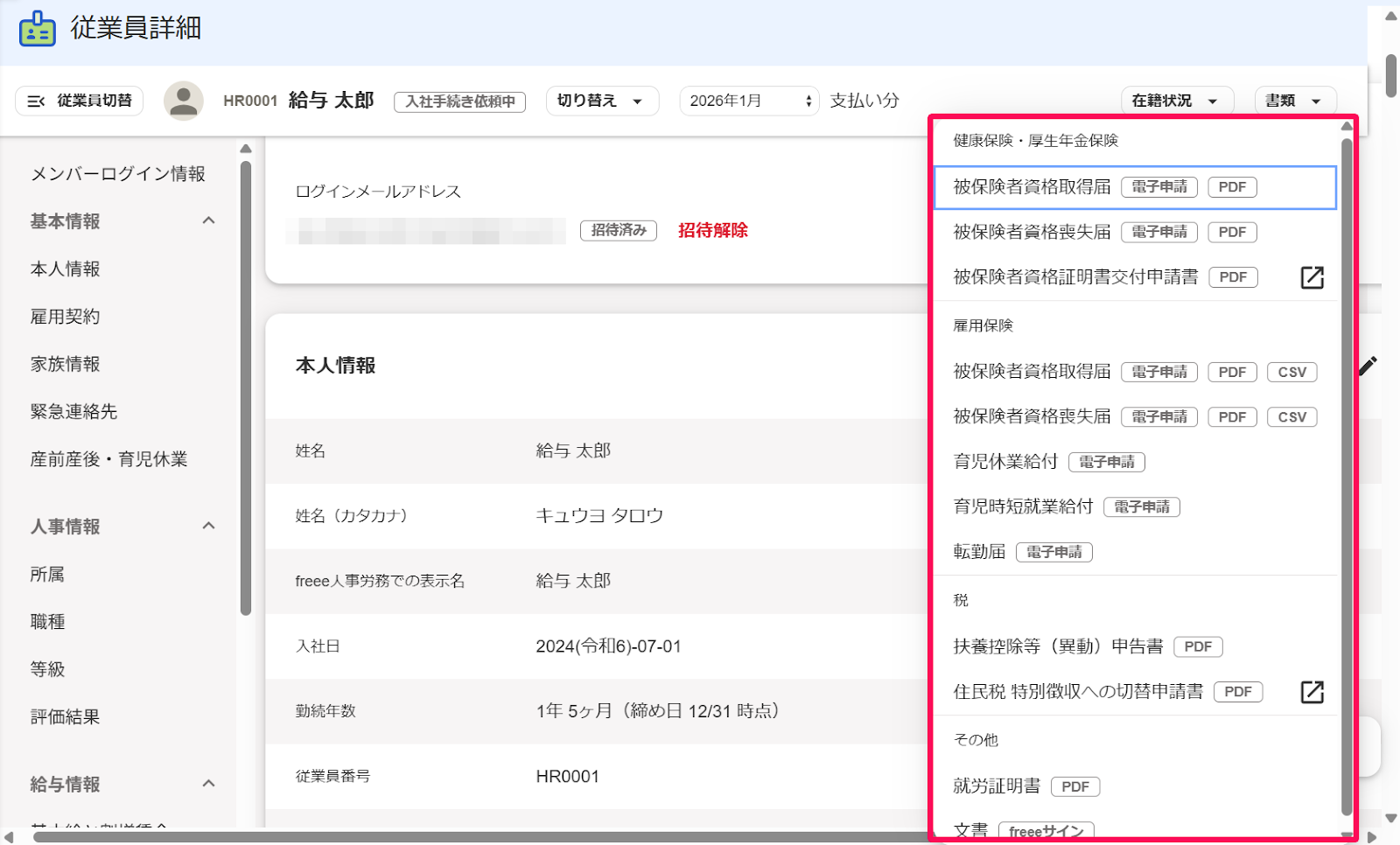The image size is (1400, 845).
Task: Click the 従業員切替 list icon button
Action: (80, 101)
